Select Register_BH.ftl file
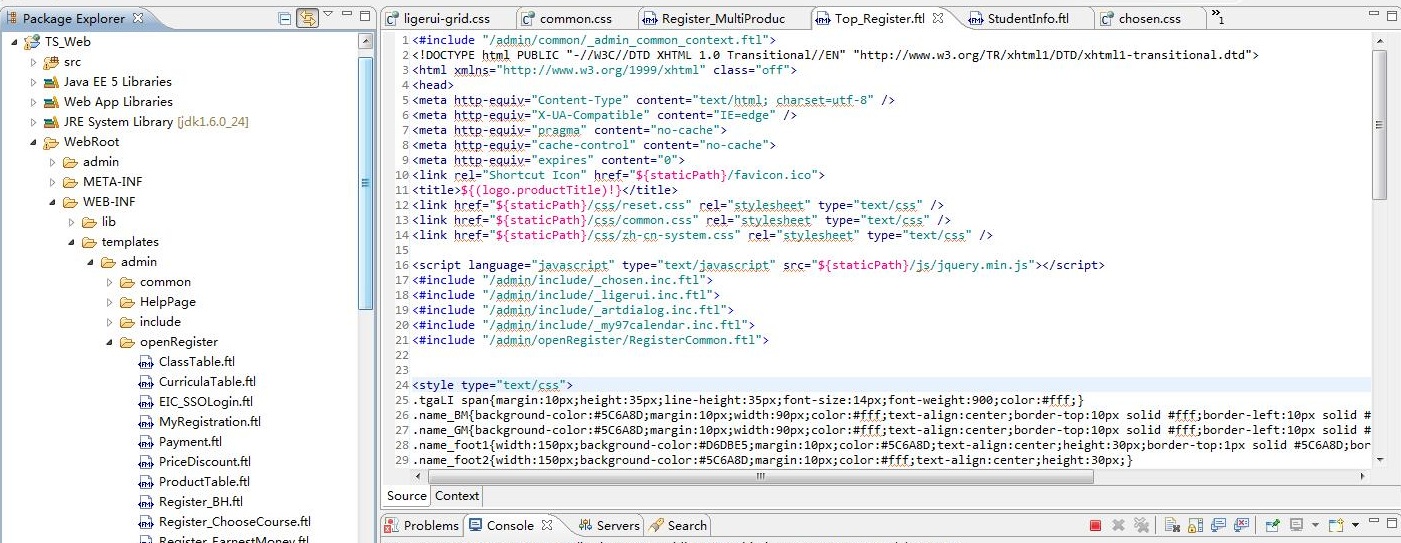 pos(201,502)
